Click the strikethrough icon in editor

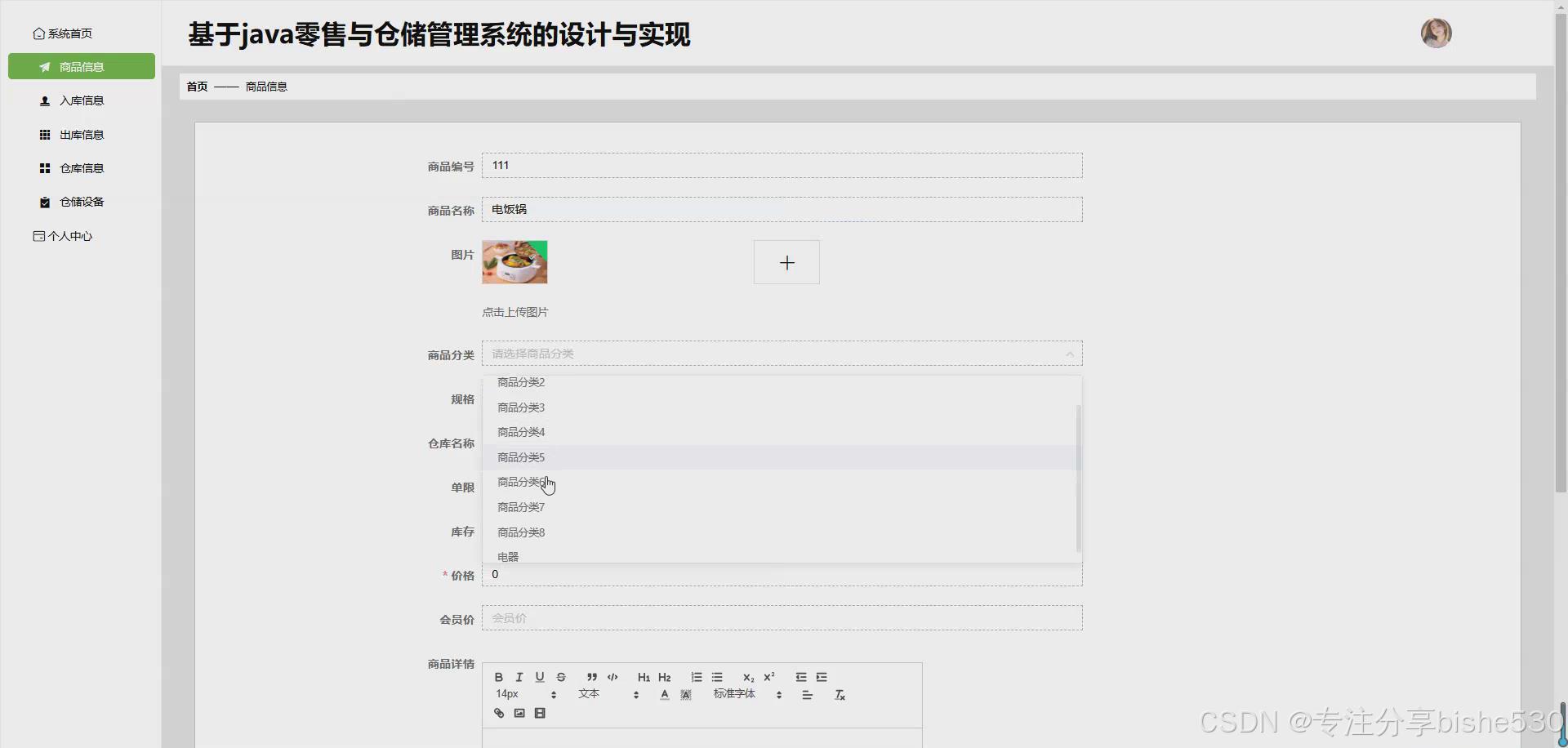[561, 678]
